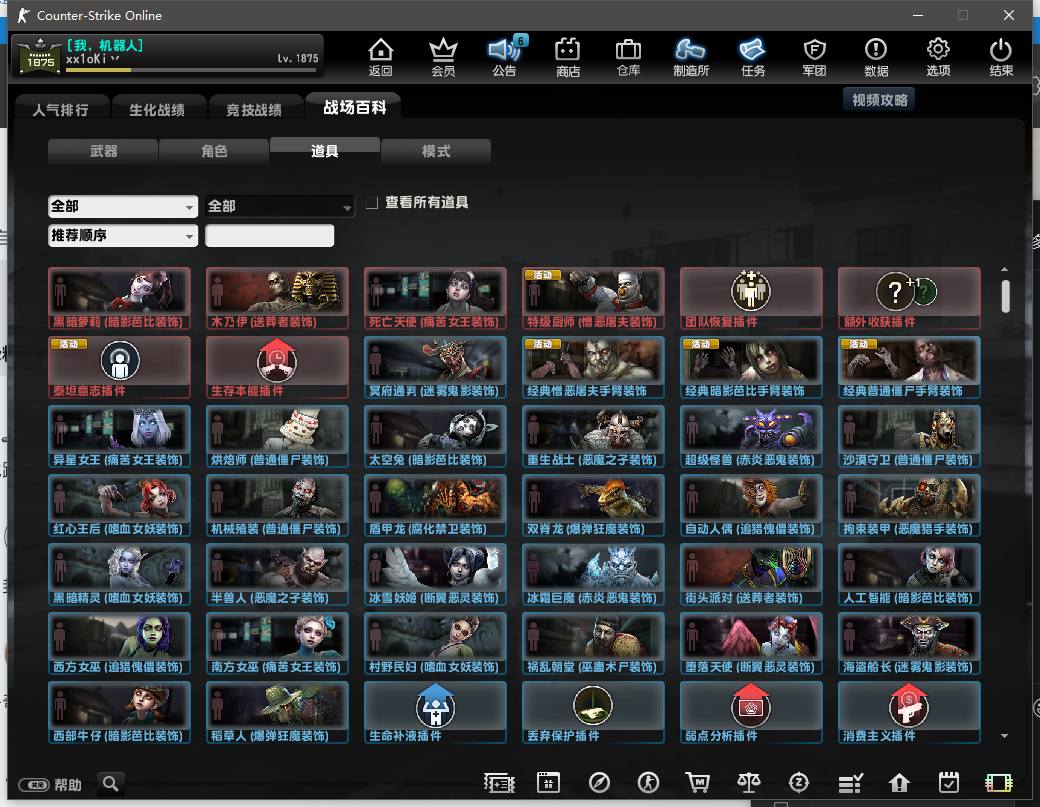Click the 帮助 help button

[x=50, y=784]
